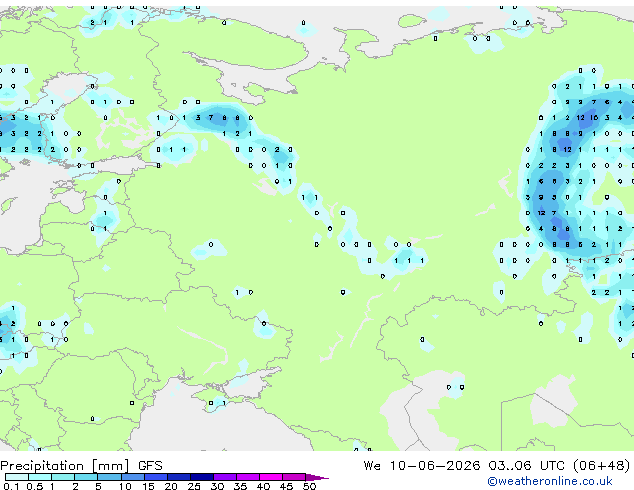Select the 45–50 mm legend color box
The height and width of the screenshot is (490, 634).
[x=294, y=477]
